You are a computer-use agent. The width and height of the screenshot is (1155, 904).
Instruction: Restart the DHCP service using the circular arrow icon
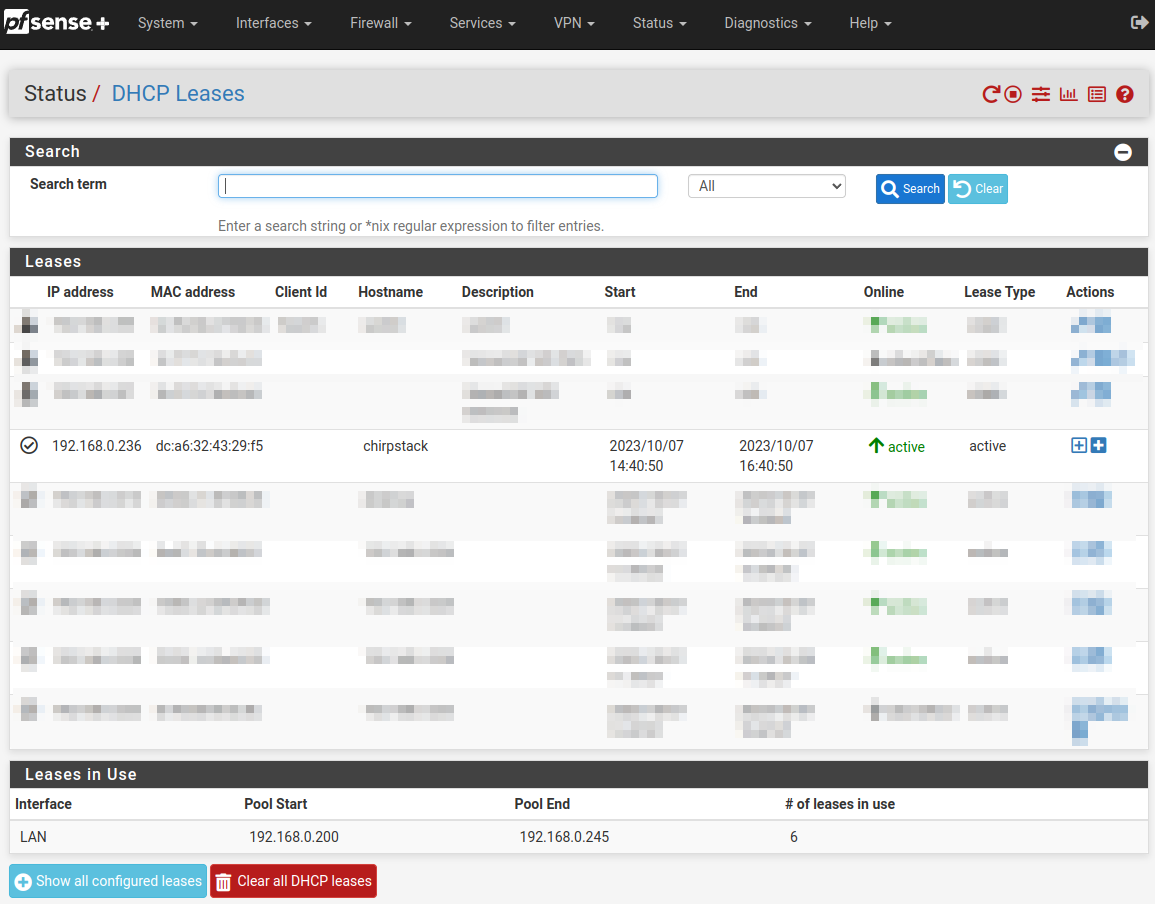990,94
